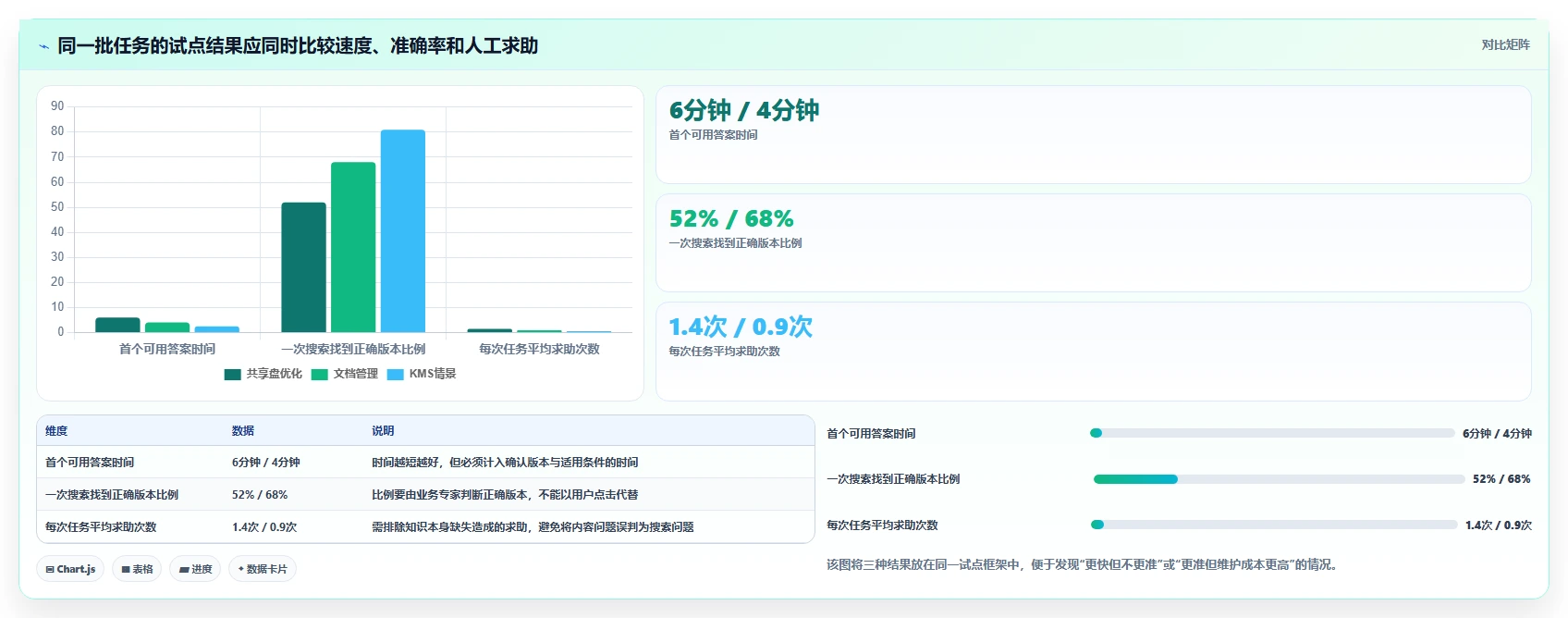This screenshot has height=618, width=1568.
Task: Click the description starting 需排除知识本身缺失
Action: [533, 527]
